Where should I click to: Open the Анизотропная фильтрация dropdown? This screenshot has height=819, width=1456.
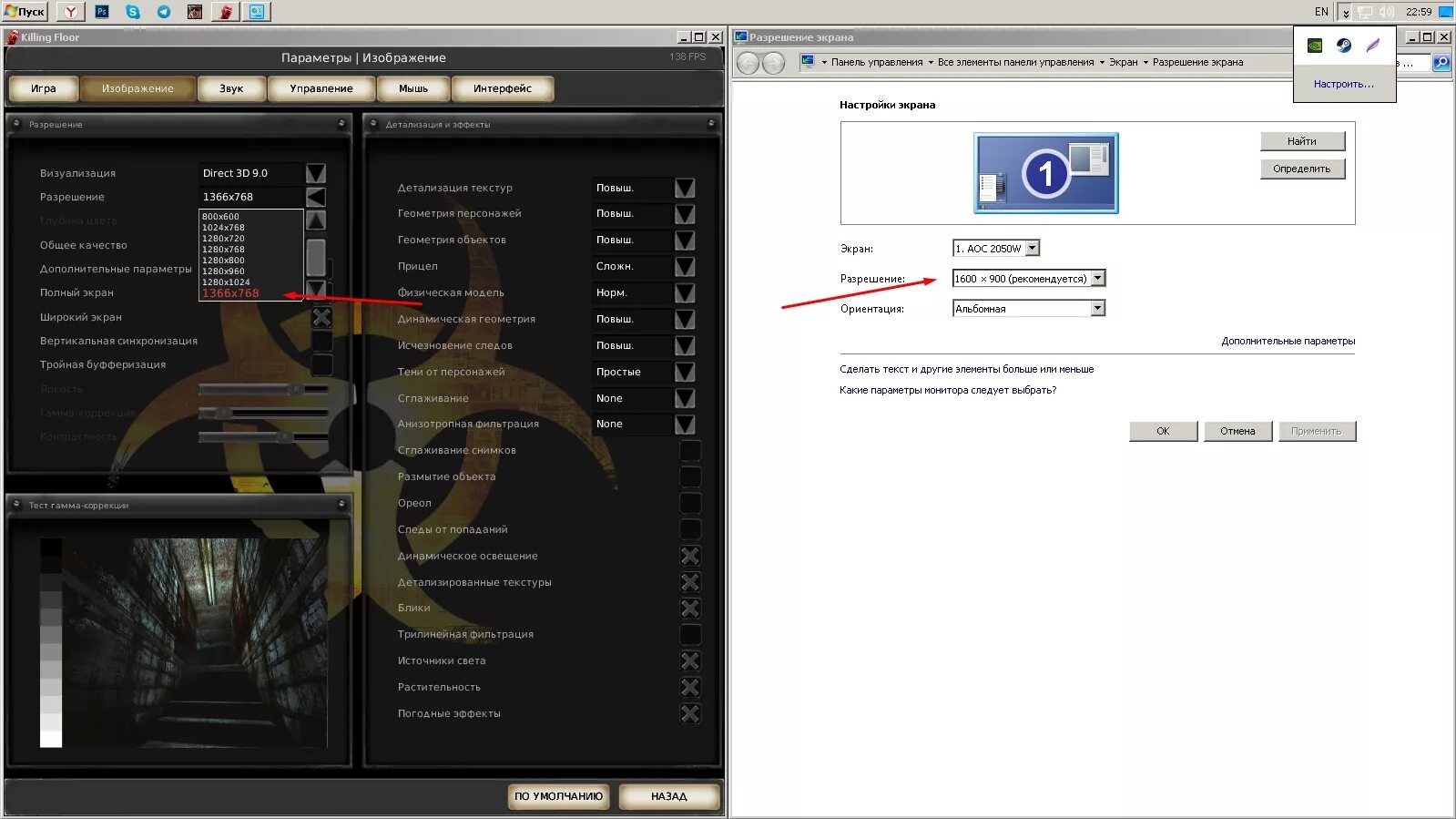685,425
